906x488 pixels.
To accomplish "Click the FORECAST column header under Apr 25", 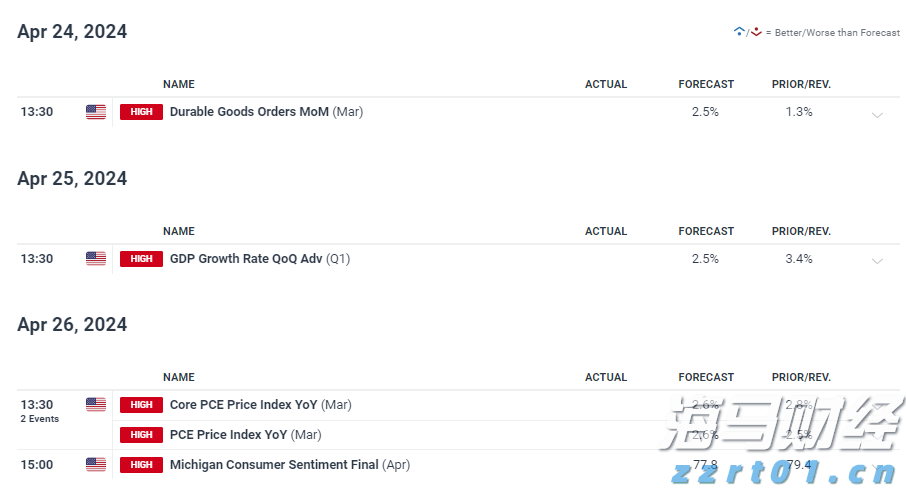I will coord(706,231).
